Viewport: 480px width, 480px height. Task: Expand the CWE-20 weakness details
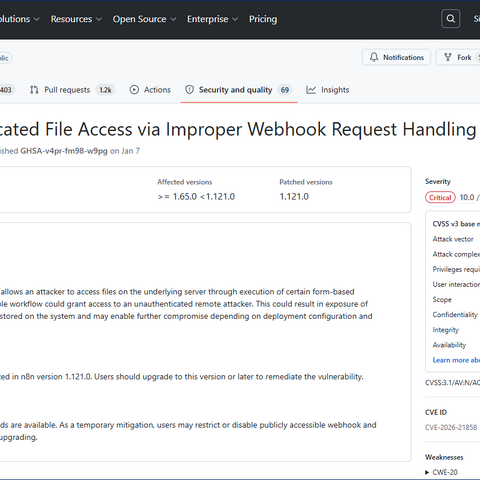[441, 472]
